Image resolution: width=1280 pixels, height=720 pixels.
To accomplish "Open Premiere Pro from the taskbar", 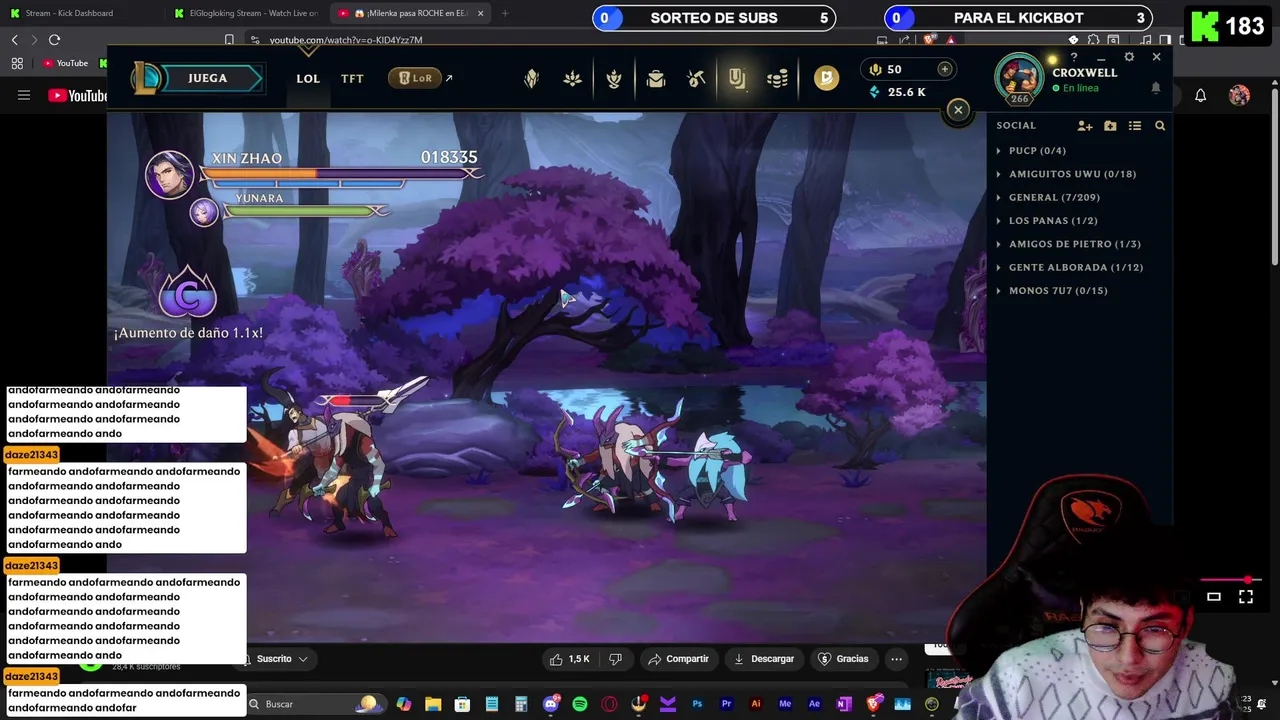I will click(x=726, y=704).
